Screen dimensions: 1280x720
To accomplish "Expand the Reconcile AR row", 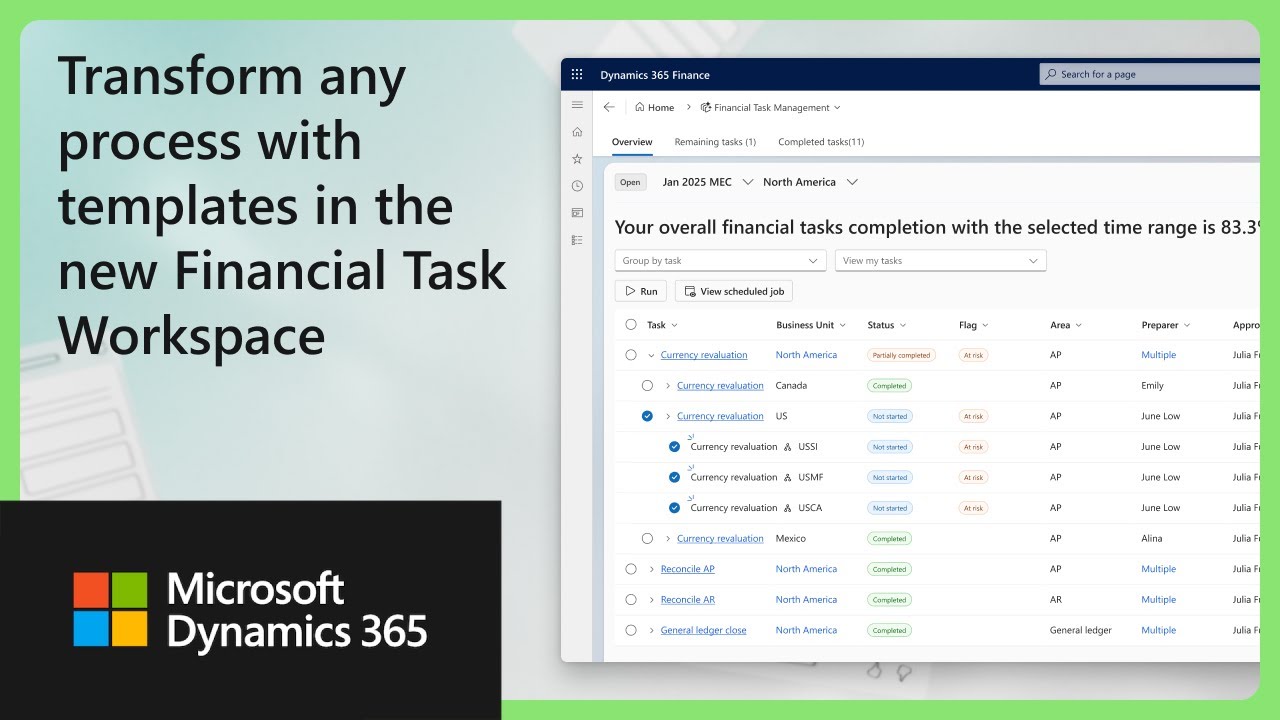I will (652, 600).
